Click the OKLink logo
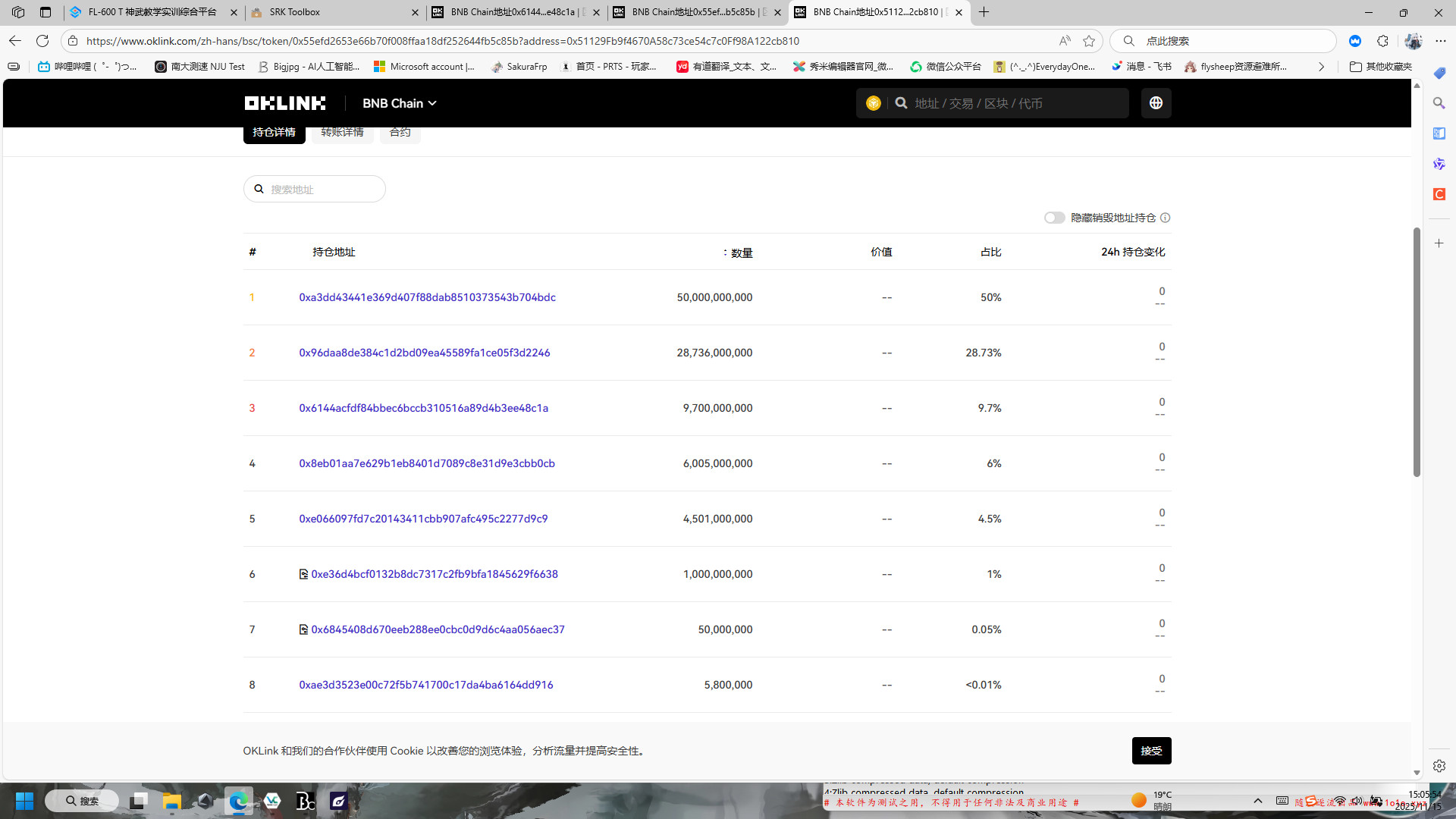 pos(284,103)
